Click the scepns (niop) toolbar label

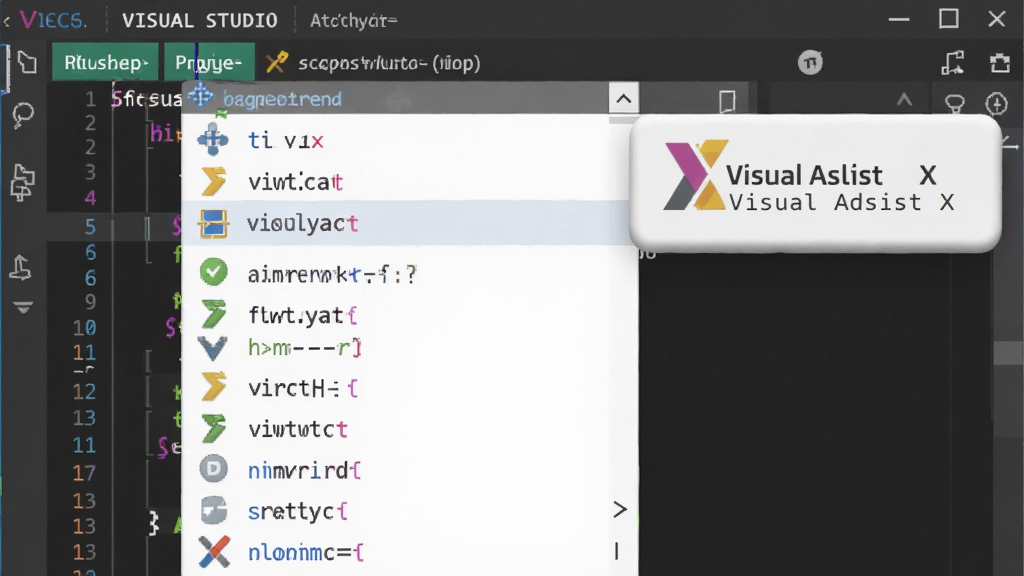point(389,63)
